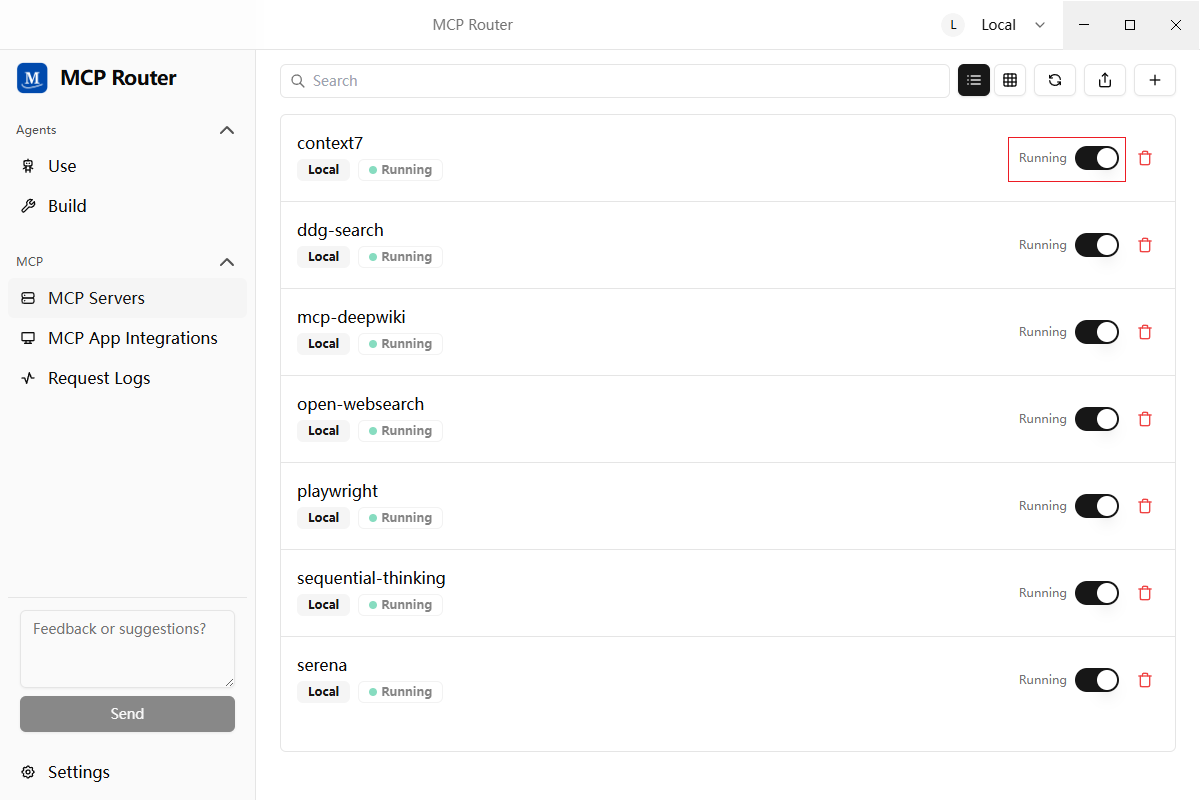
Task: Turn off sequential-thinking server toggle
Action: click(x=1096, y=593)
